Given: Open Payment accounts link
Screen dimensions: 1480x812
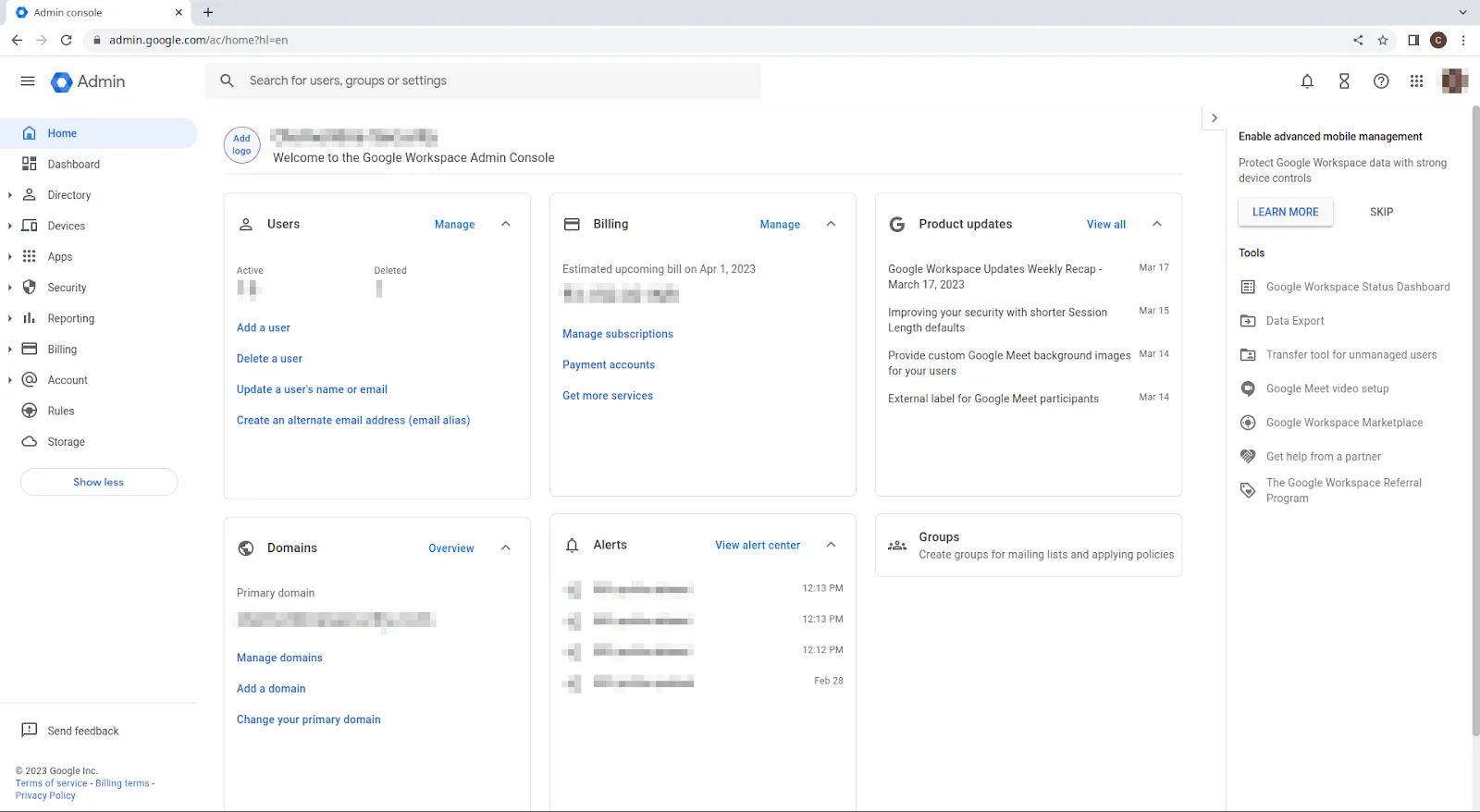Looking at the screenshot, I should [x=609, y=365].
